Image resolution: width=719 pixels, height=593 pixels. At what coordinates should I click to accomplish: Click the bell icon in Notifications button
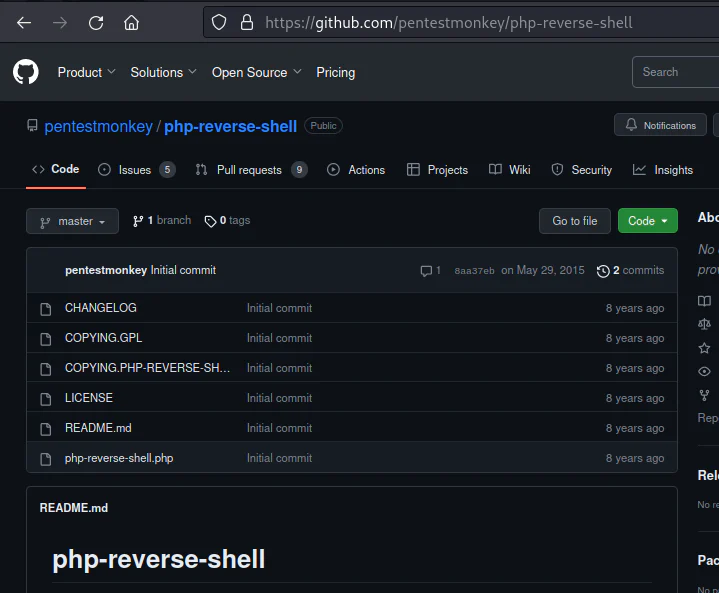(631, 124)
